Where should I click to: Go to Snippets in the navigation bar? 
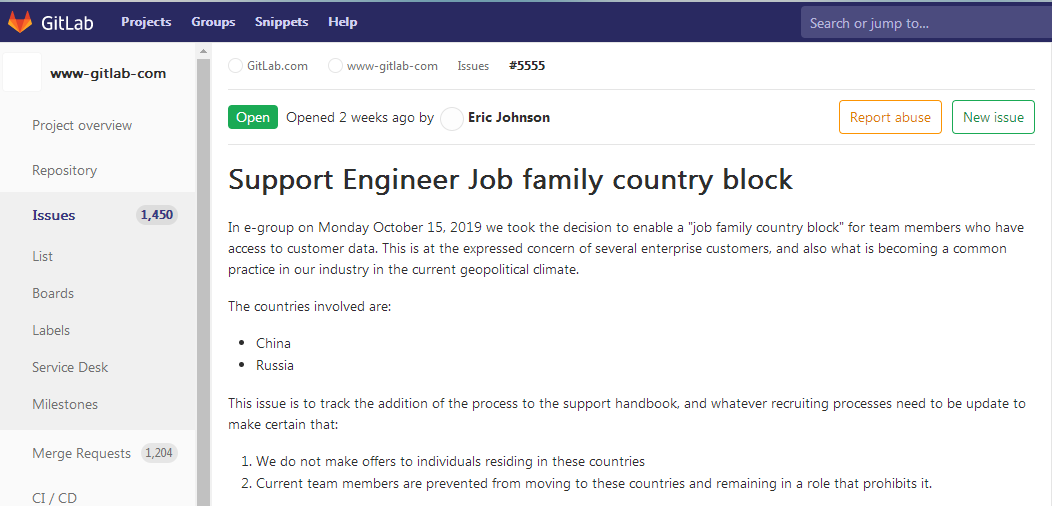tap(281, 22)
